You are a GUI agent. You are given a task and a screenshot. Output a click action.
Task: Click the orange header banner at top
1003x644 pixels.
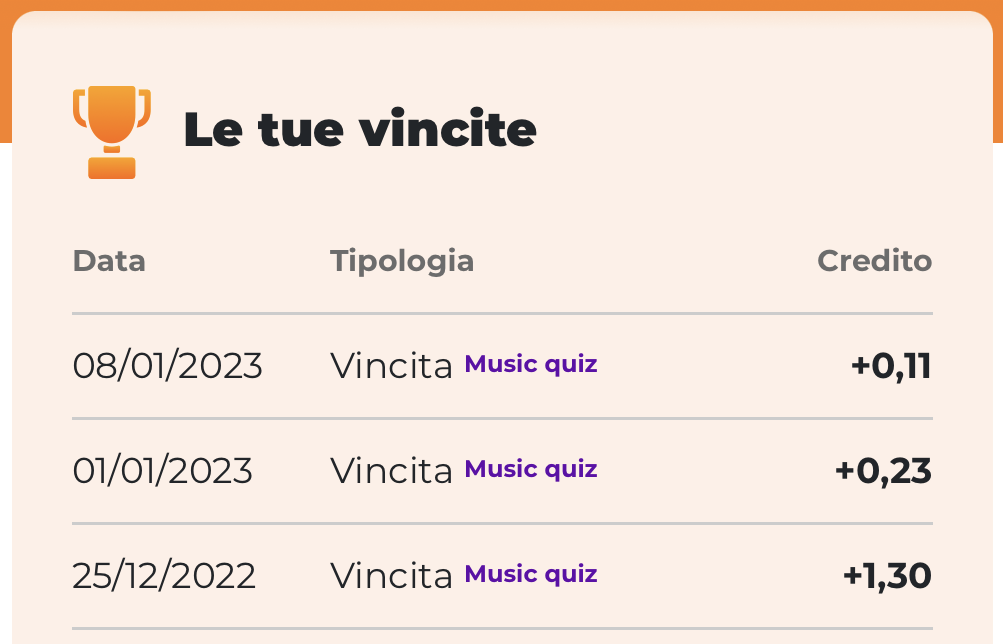(502, 5)
